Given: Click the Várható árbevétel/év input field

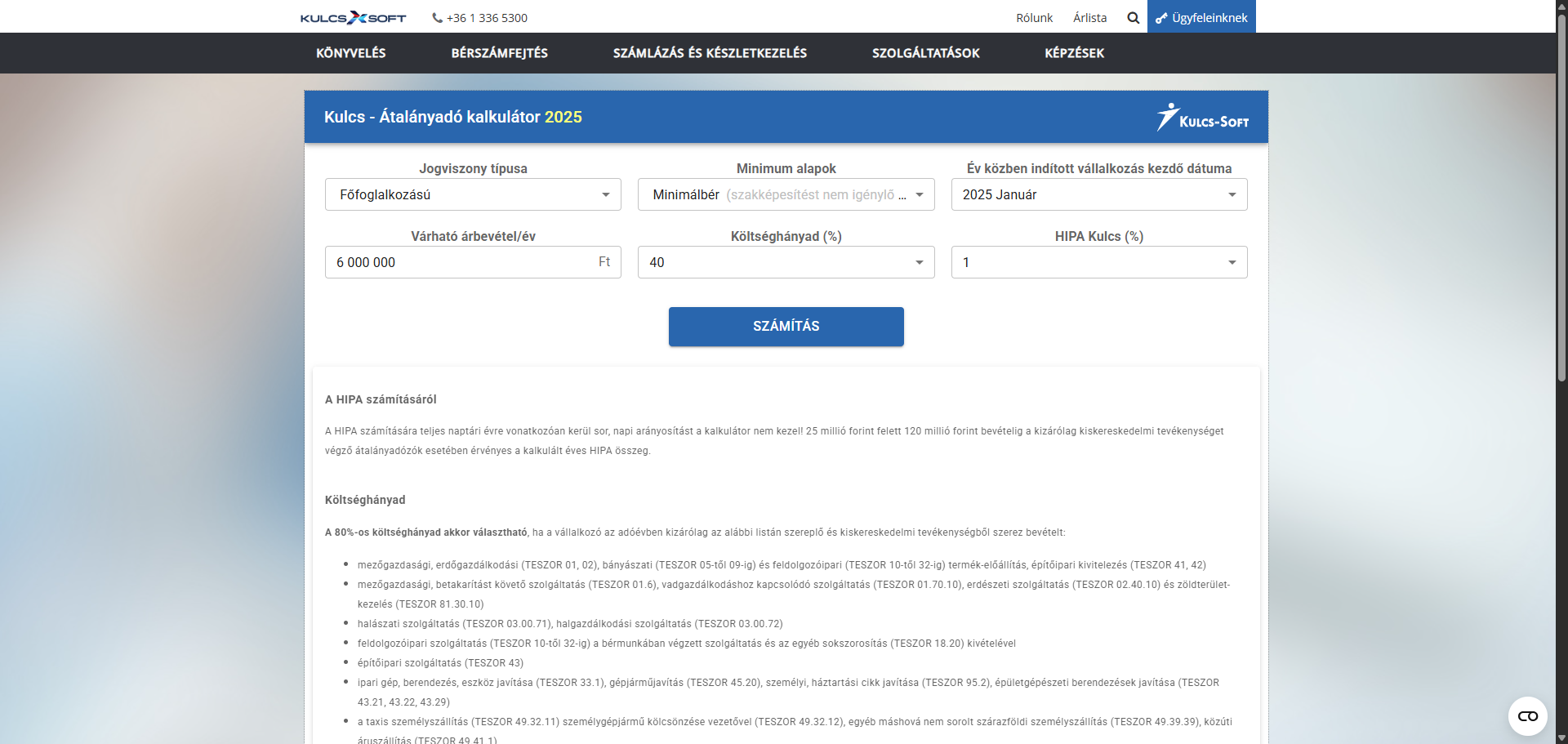Looking at the screenshot, I should pyautogui.click(x=473, y=262).
